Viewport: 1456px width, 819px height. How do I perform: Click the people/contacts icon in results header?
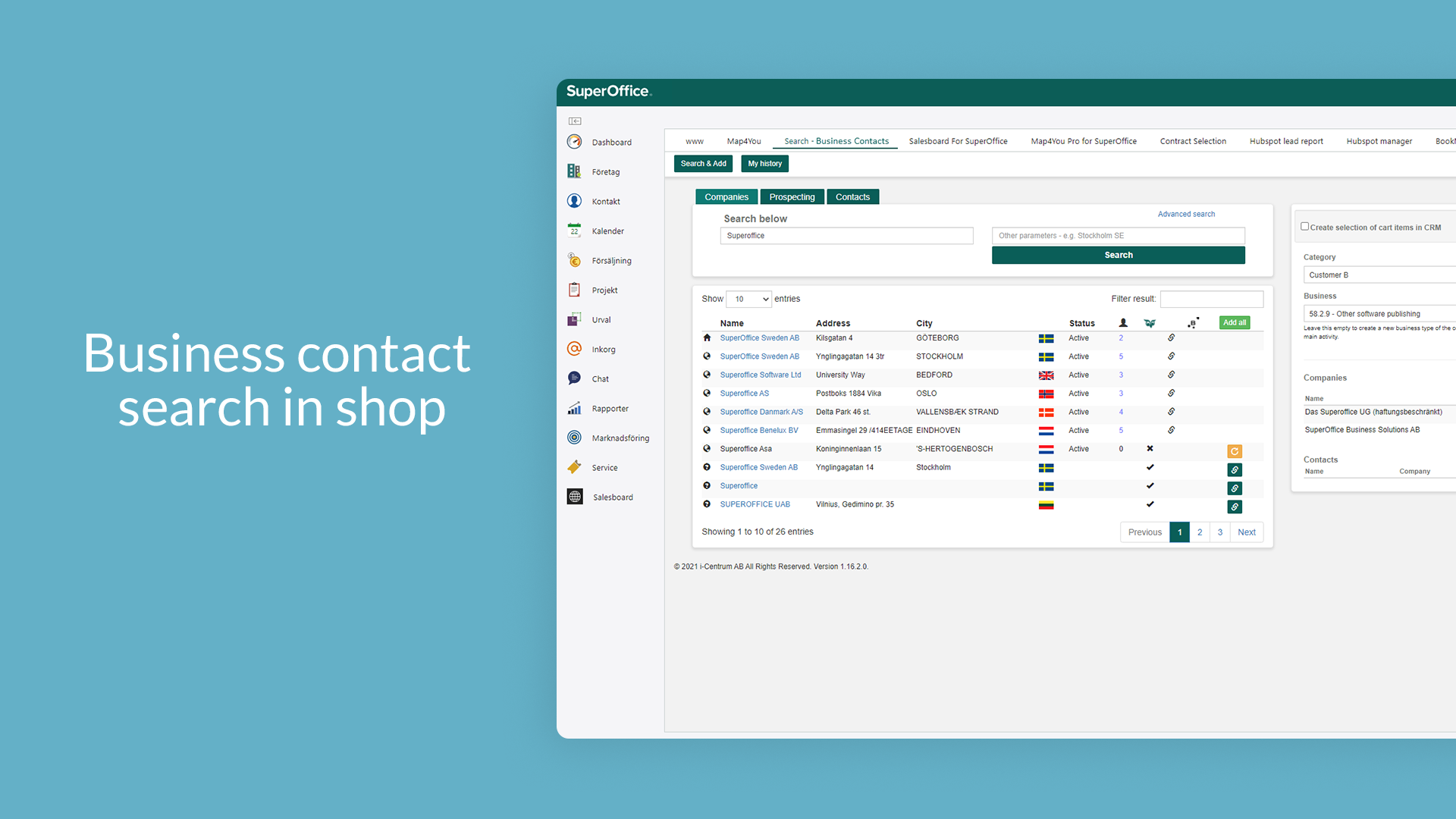(1122, 323)
